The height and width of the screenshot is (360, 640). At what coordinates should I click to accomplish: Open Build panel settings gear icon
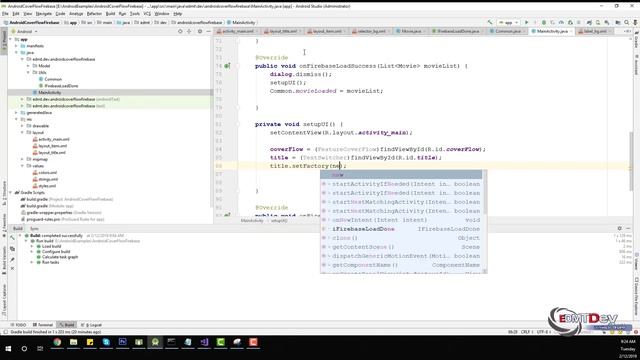620,229
